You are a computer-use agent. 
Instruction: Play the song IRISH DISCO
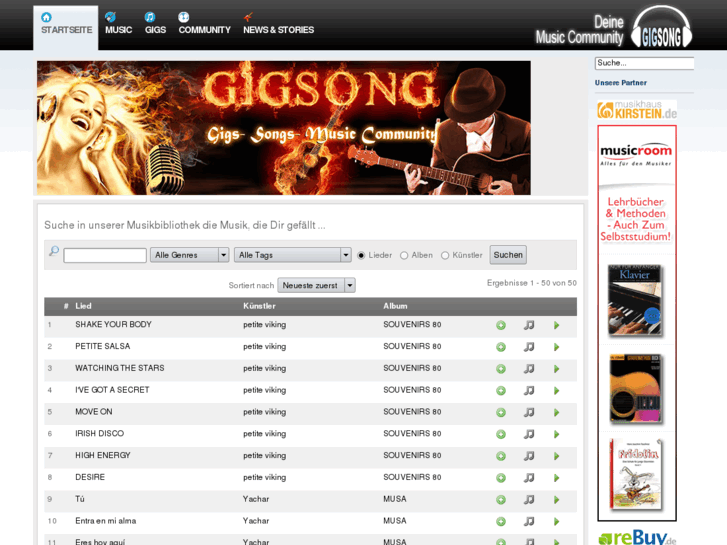pyautogui.click(x=556, y=434)
